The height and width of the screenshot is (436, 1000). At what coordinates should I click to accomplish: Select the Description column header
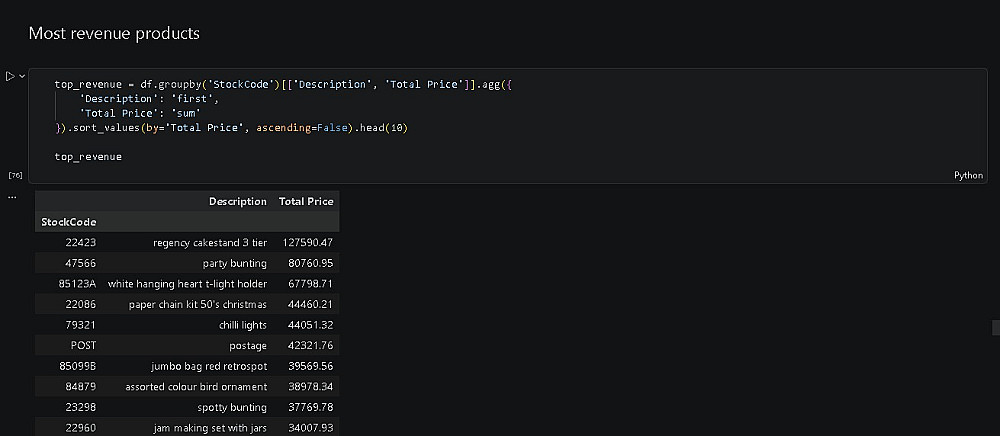237,201
